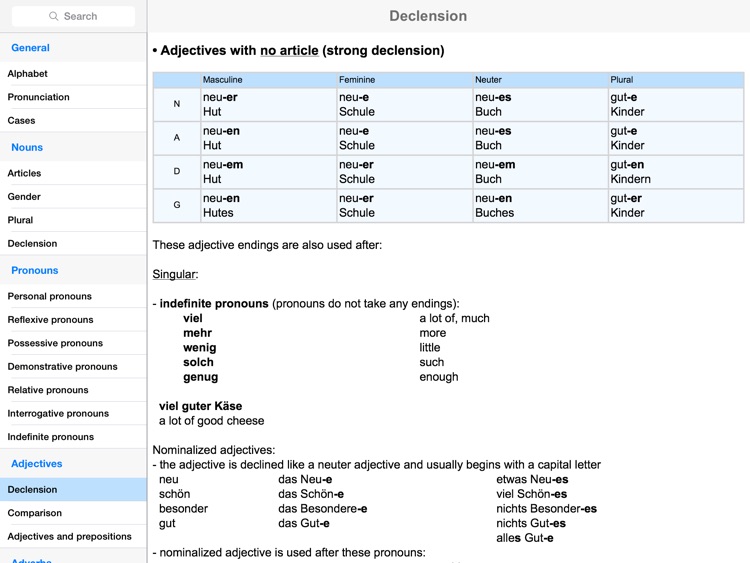The image size is (750, 563).
Task: Click the underlined 'Singular' text
Action: click(x=174, y=274)
